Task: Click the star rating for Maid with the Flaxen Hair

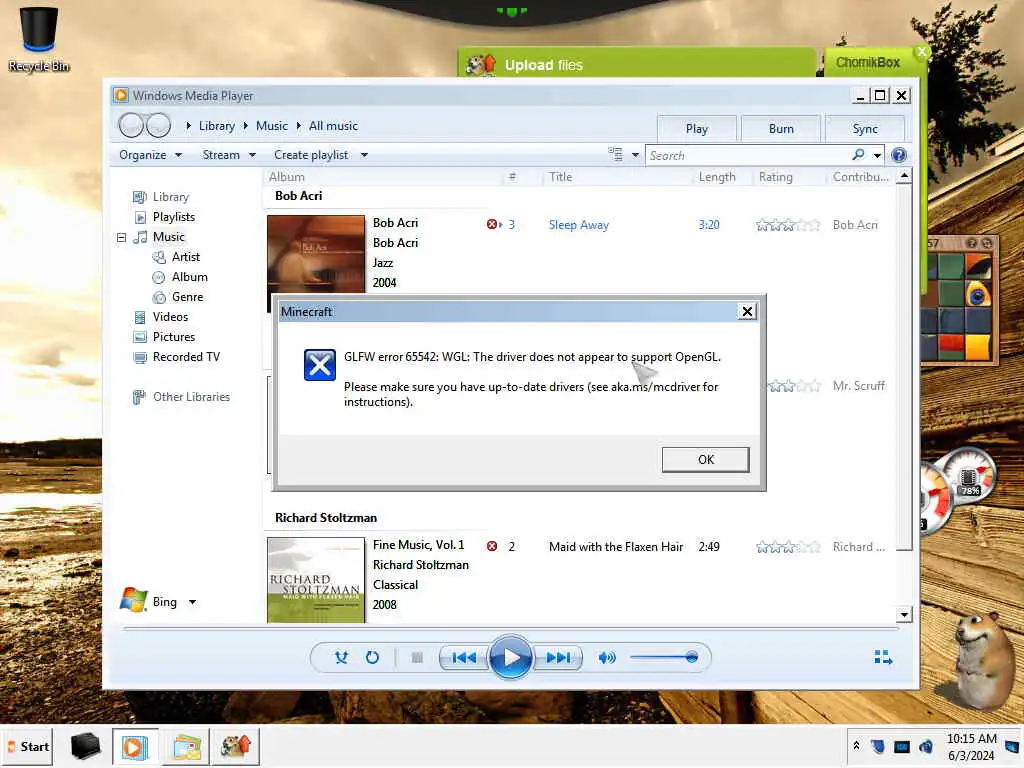Action: (788, 547)
